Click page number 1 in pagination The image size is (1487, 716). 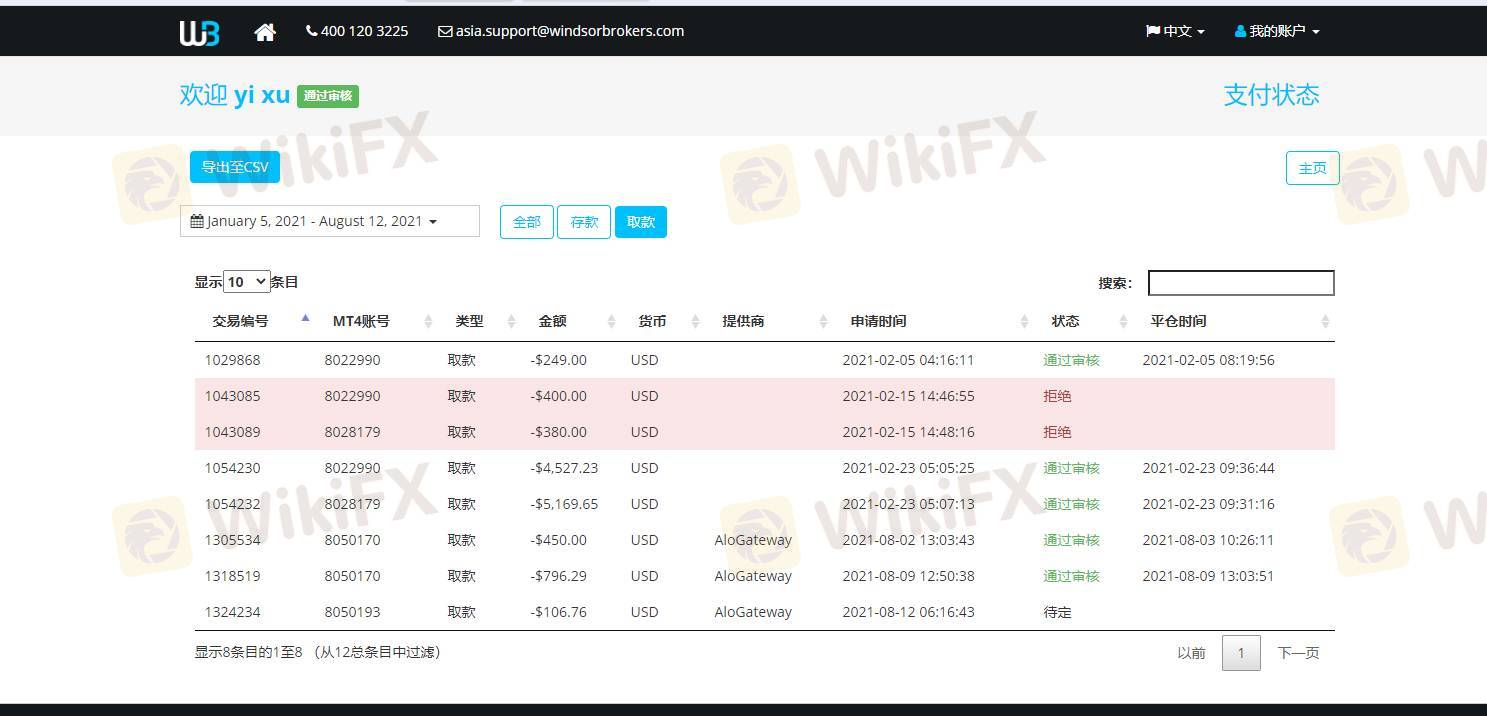tap(1241, 653)
